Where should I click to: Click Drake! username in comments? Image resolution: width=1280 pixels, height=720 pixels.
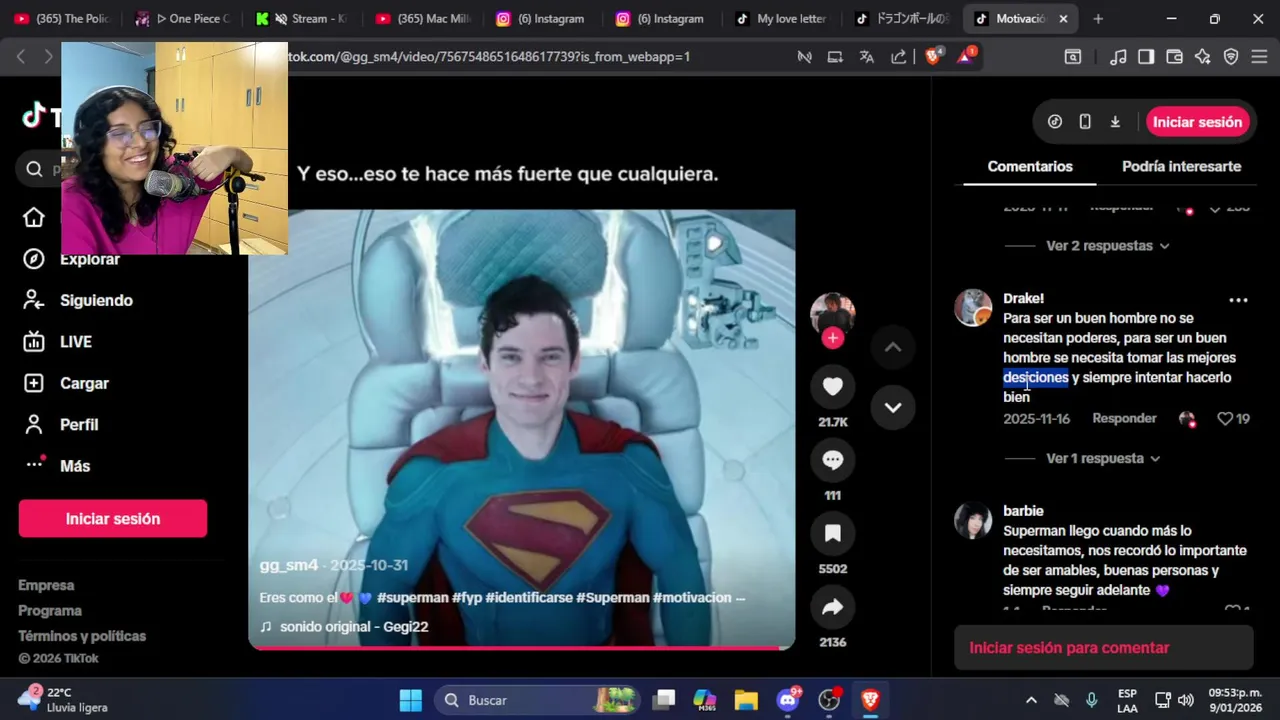pyautogui.click(x=1023, y=298)
